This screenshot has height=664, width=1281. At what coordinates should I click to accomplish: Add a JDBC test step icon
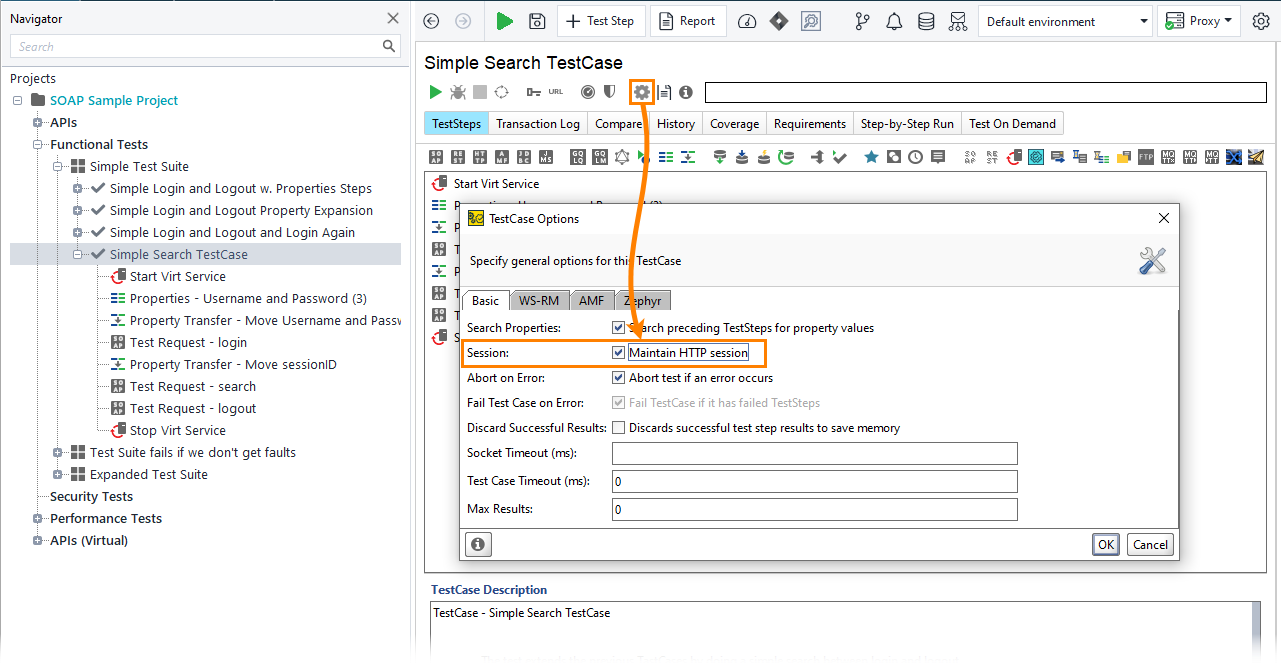(x=523, y=154)
